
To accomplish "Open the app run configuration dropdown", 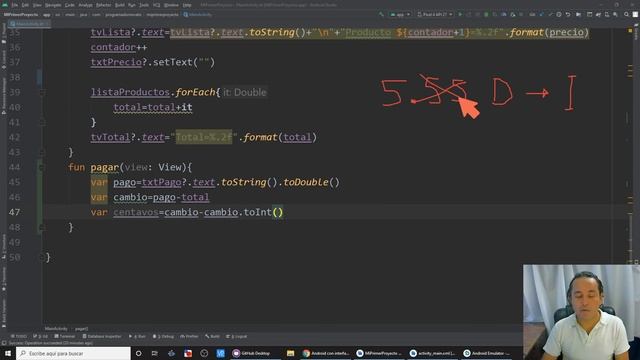I will tap(400, 15).
